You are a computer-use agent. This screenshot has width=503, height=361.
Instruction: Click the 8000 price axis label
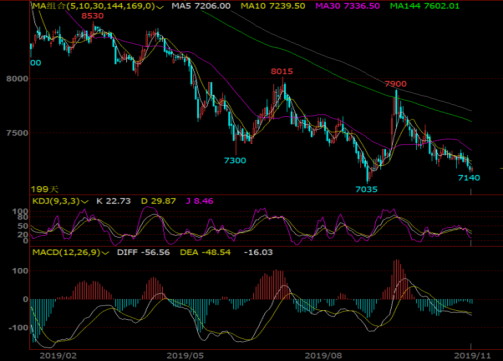pyautogui.click(x=17, y=79)
